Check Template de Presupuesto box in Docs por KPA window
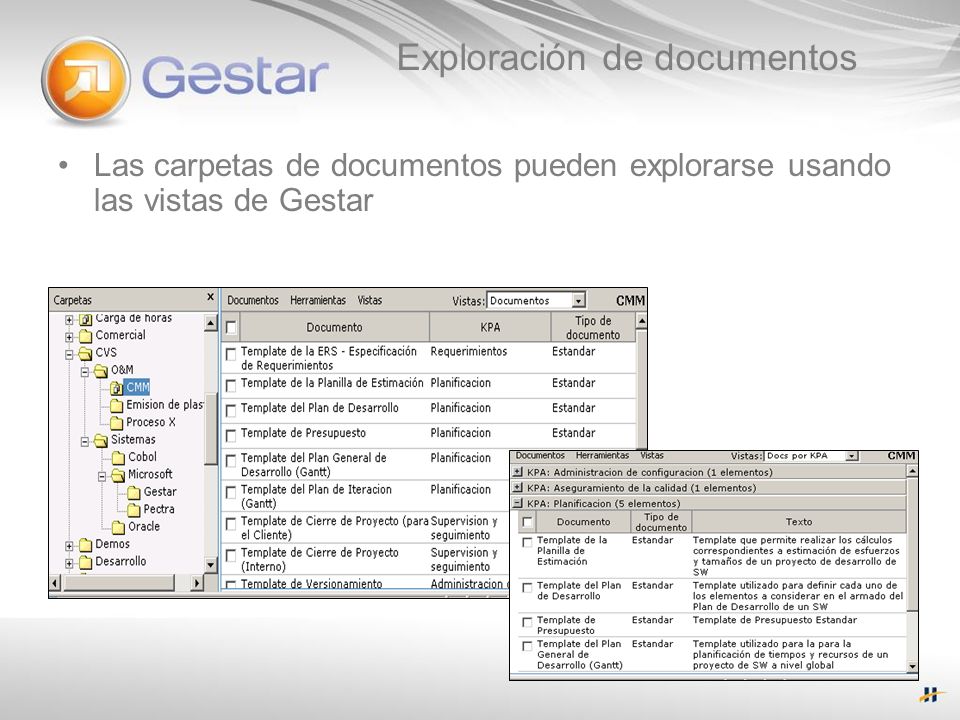960x720 pixels. click(527, 622)
